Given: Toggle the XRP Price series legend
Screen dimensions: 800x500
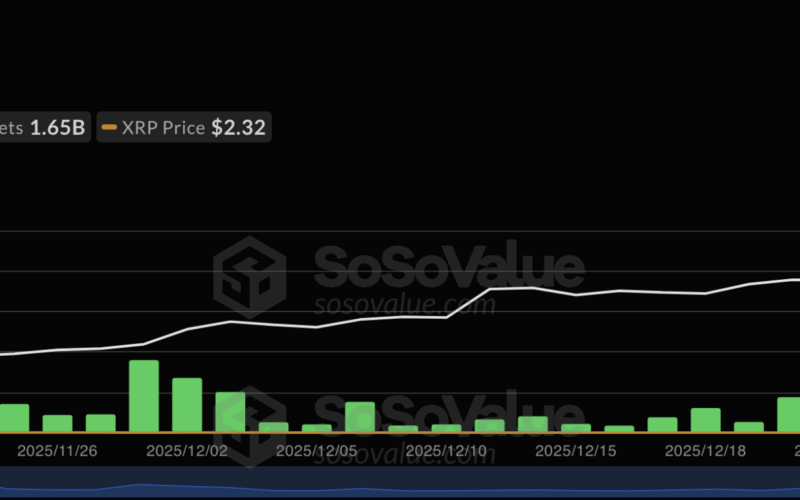Looking at the screenshot, I should 184,128.
